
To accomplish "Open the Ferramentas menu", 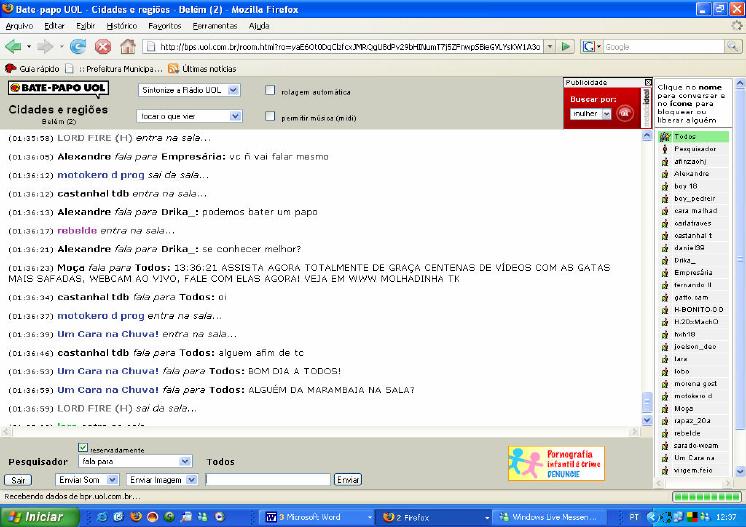I will click(215, 26).
